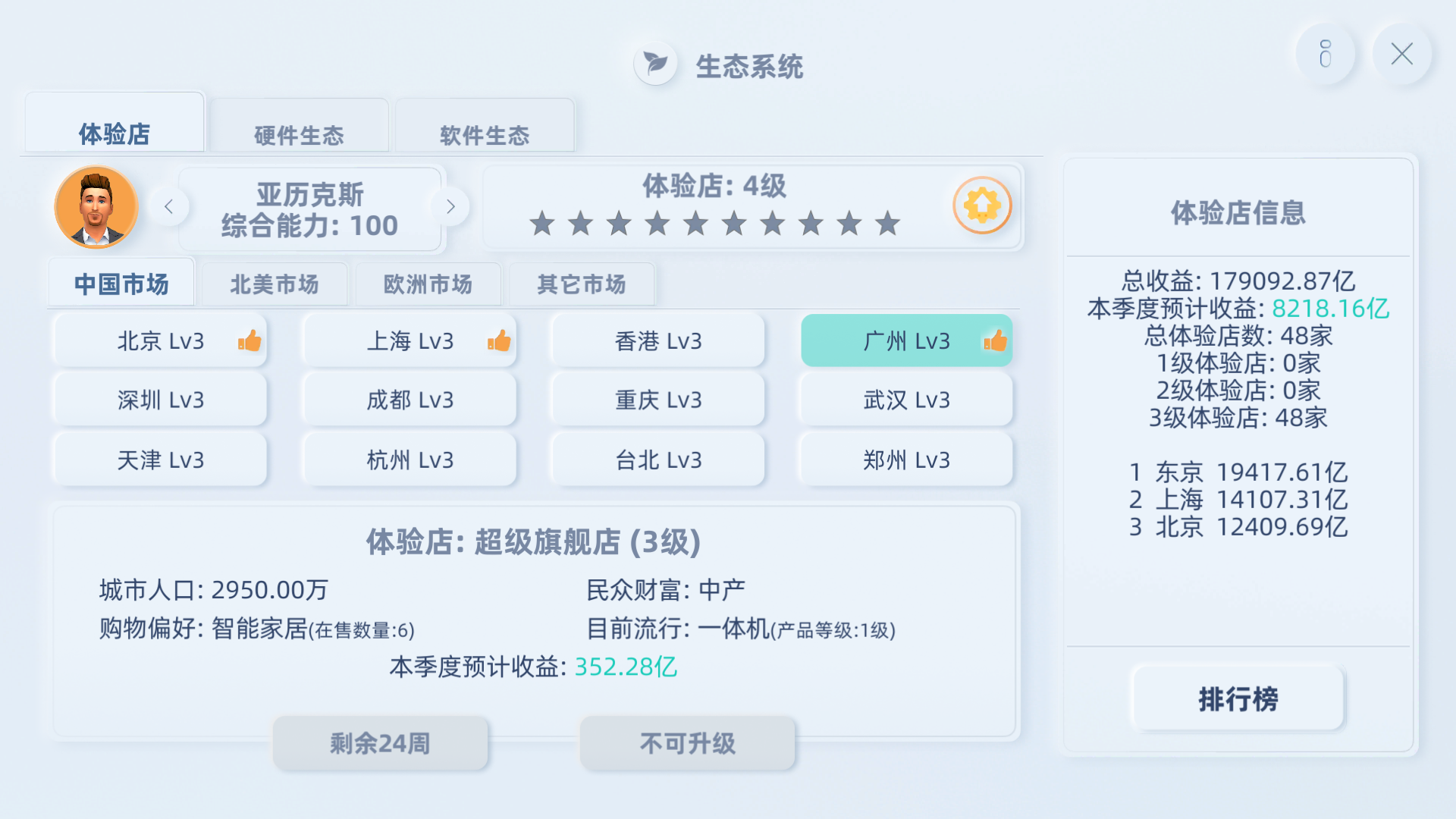Open the 排行榜 ranking button
Screen dimensions: 1456x819
point(1238,698)
